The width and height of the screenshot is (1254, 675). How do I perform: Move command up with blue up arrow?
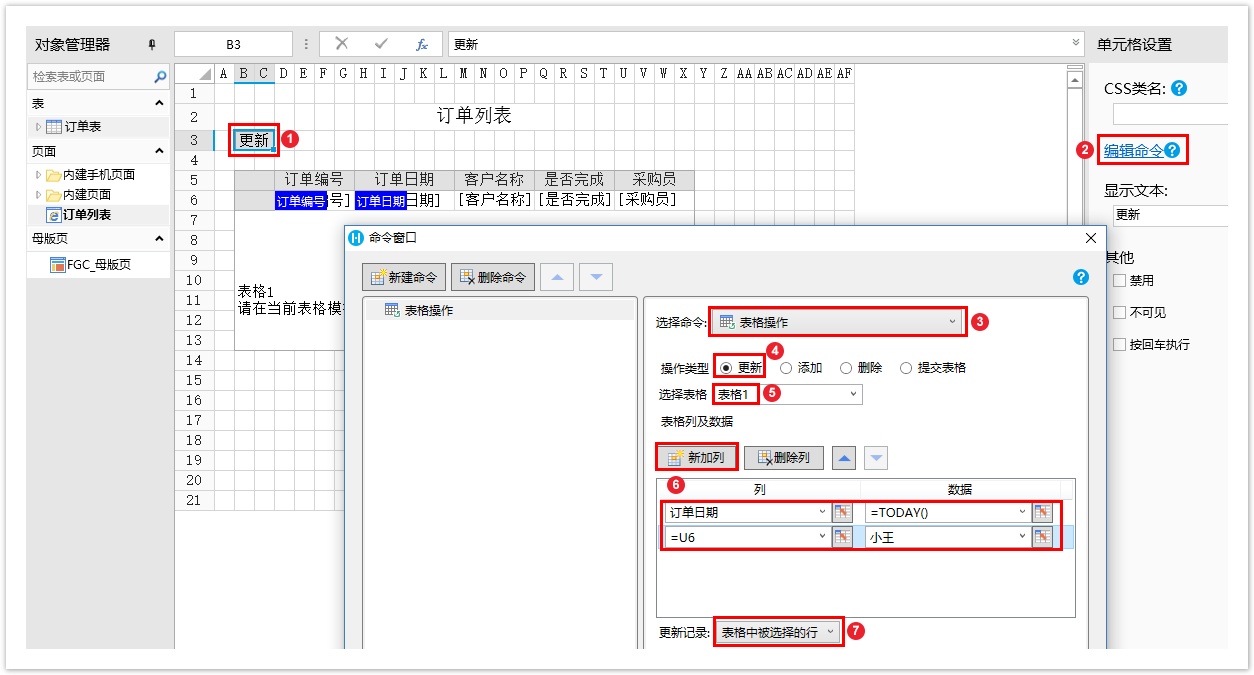(559, 277)
